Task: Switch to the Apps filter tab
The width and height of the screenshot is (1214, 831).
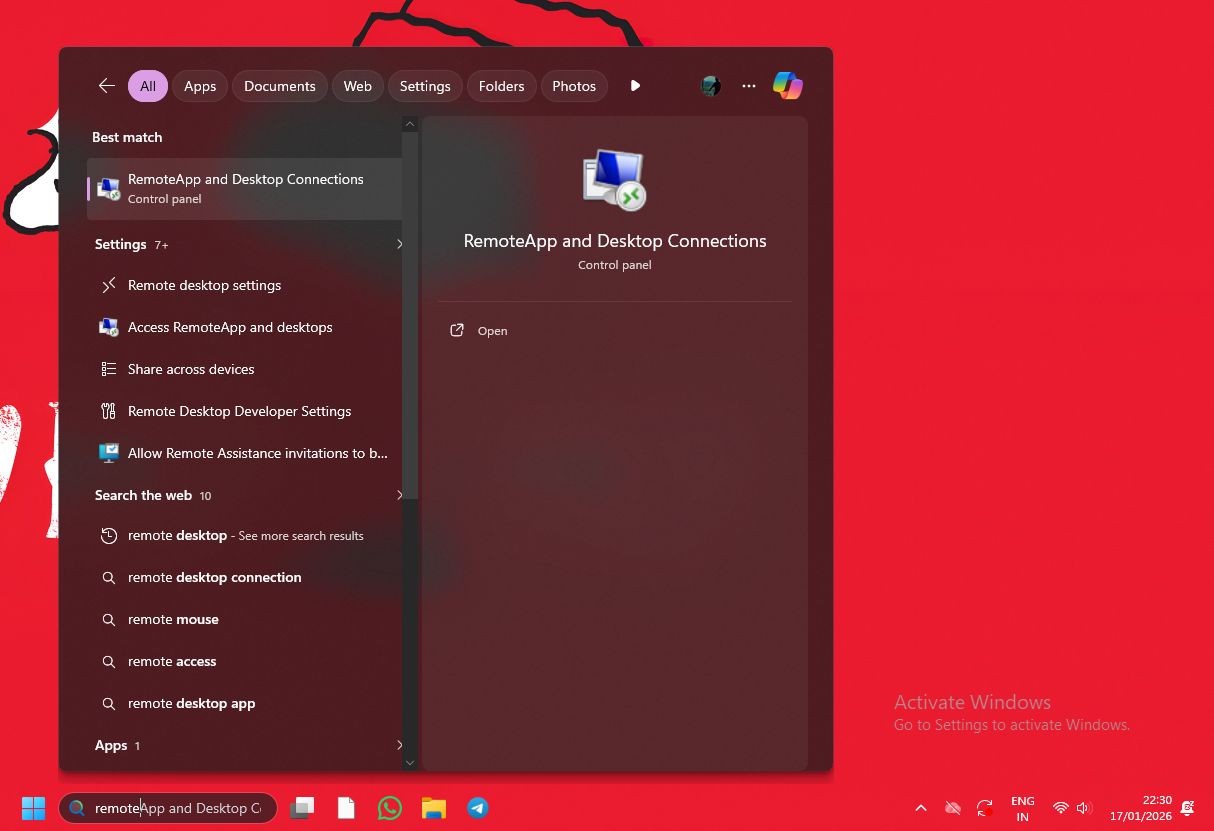Action: click(200, 86)
